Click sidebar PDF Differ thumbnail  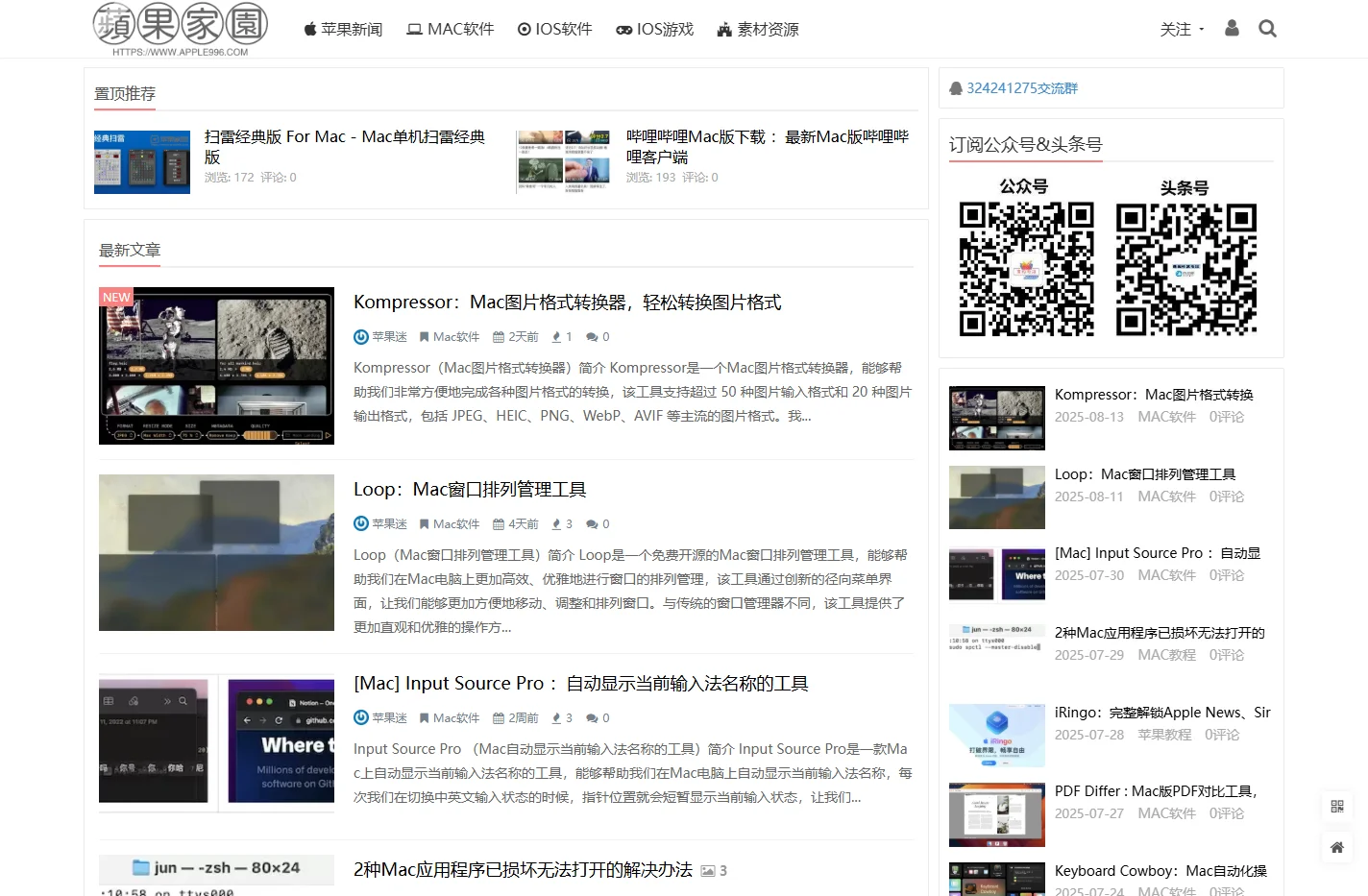tap(997, 814)
